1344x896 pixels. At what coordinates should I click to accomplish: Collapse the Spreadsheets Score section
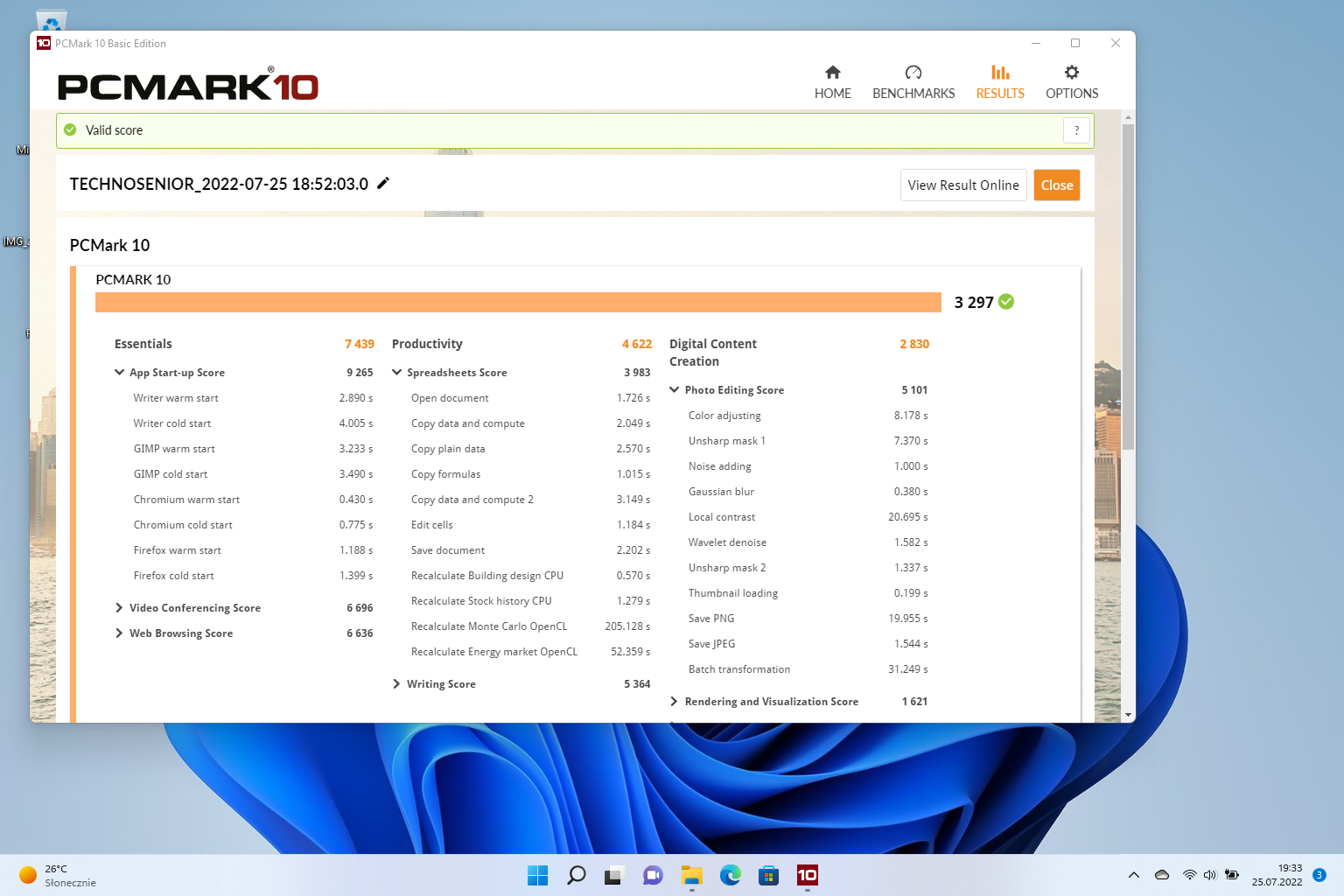coord(397,373)
